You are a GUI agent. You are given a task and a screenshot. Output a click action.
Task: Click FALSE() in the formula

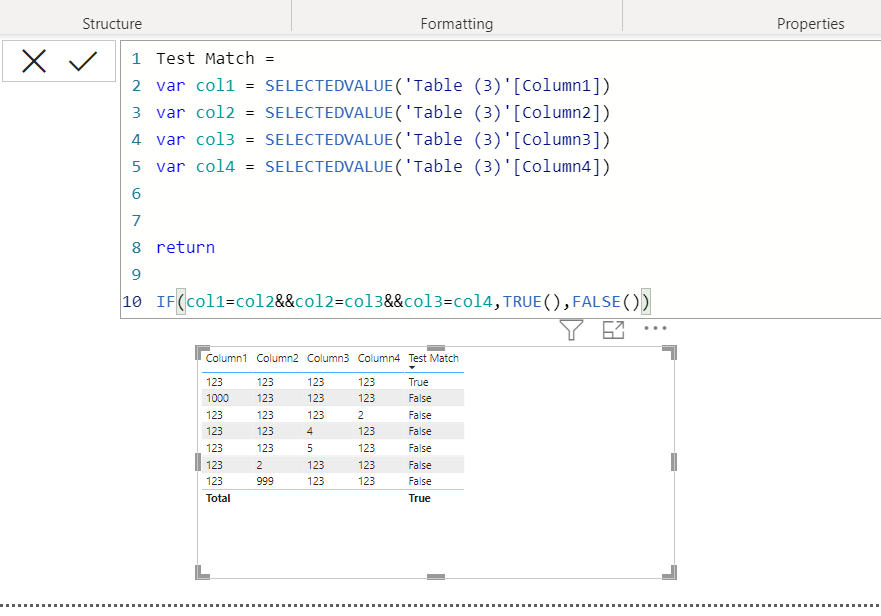pyautogui.click(x=606, y=302)
